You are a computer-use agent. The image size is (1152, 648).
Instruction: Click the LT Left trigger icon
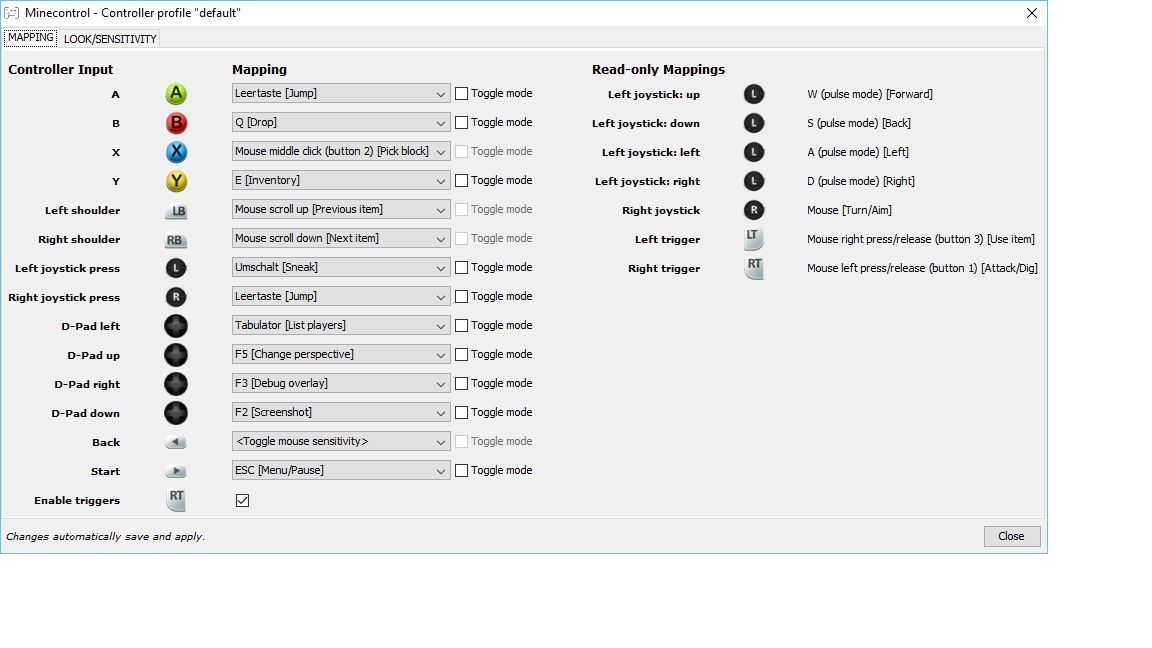(x=754, y=239)
